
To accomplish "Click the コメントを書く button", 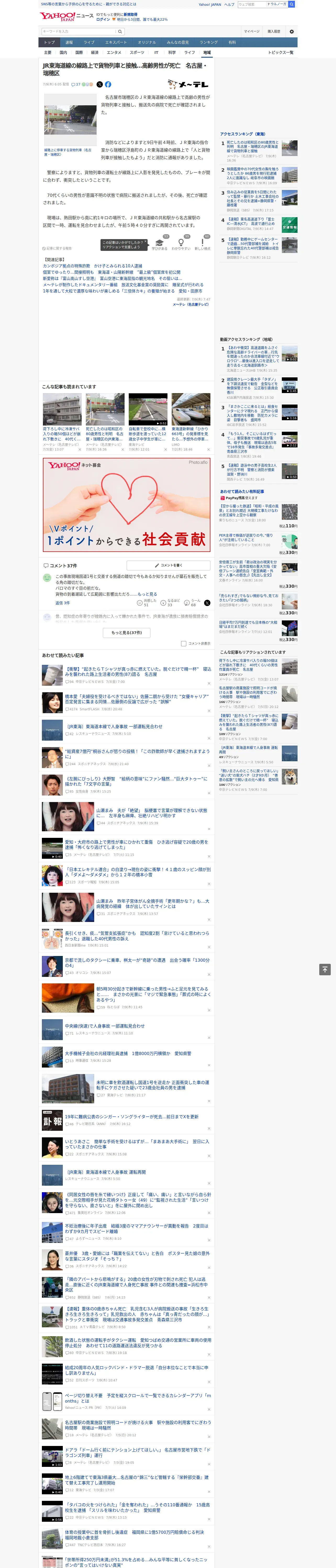I will pyautogui.click(x=168, y=566).
